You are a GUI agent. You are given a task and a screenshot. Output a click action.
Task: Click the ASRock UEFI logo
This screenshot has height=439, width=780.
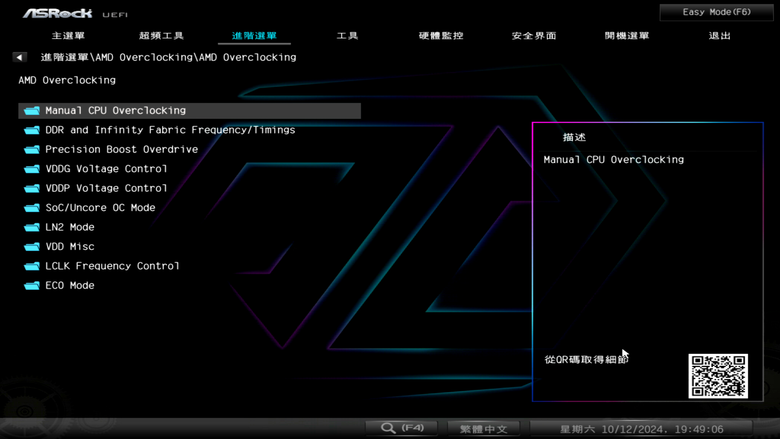75,13
